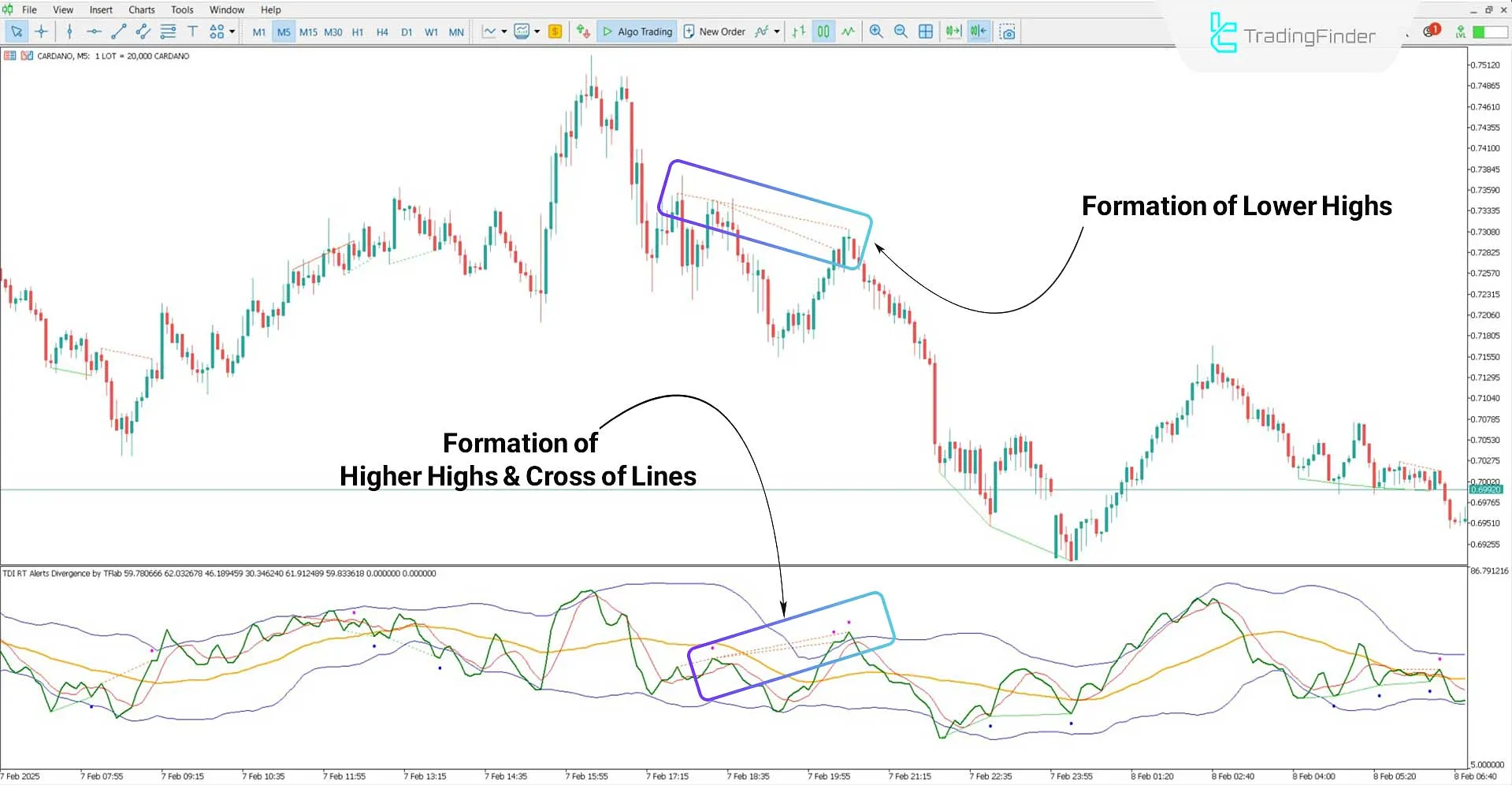Select the Horizontal Line tool
Image resolution: width=1512 pixels, height=785 pixels.
click(x=94, y=32)
